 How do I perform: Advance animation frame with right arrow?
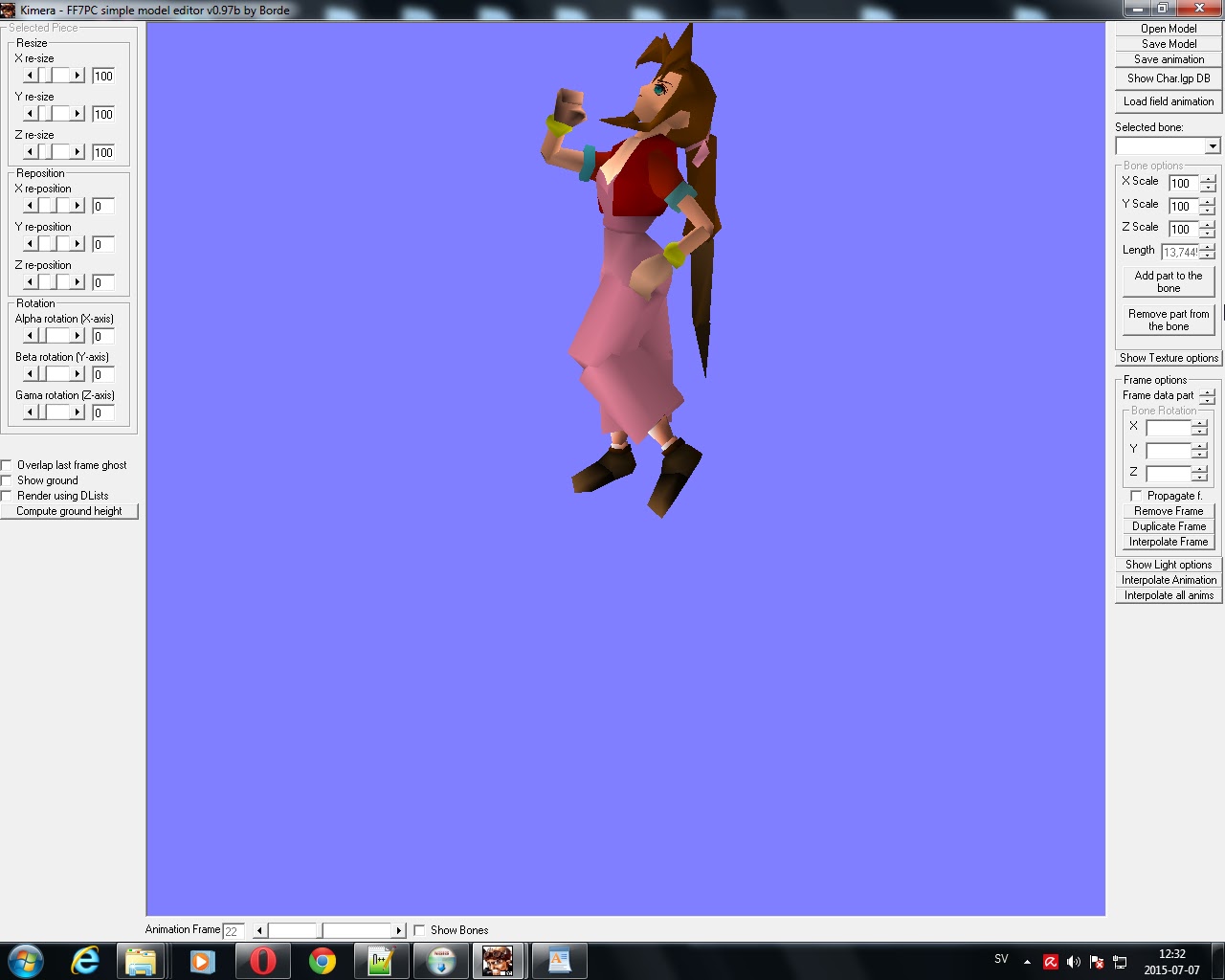[399, 930]
